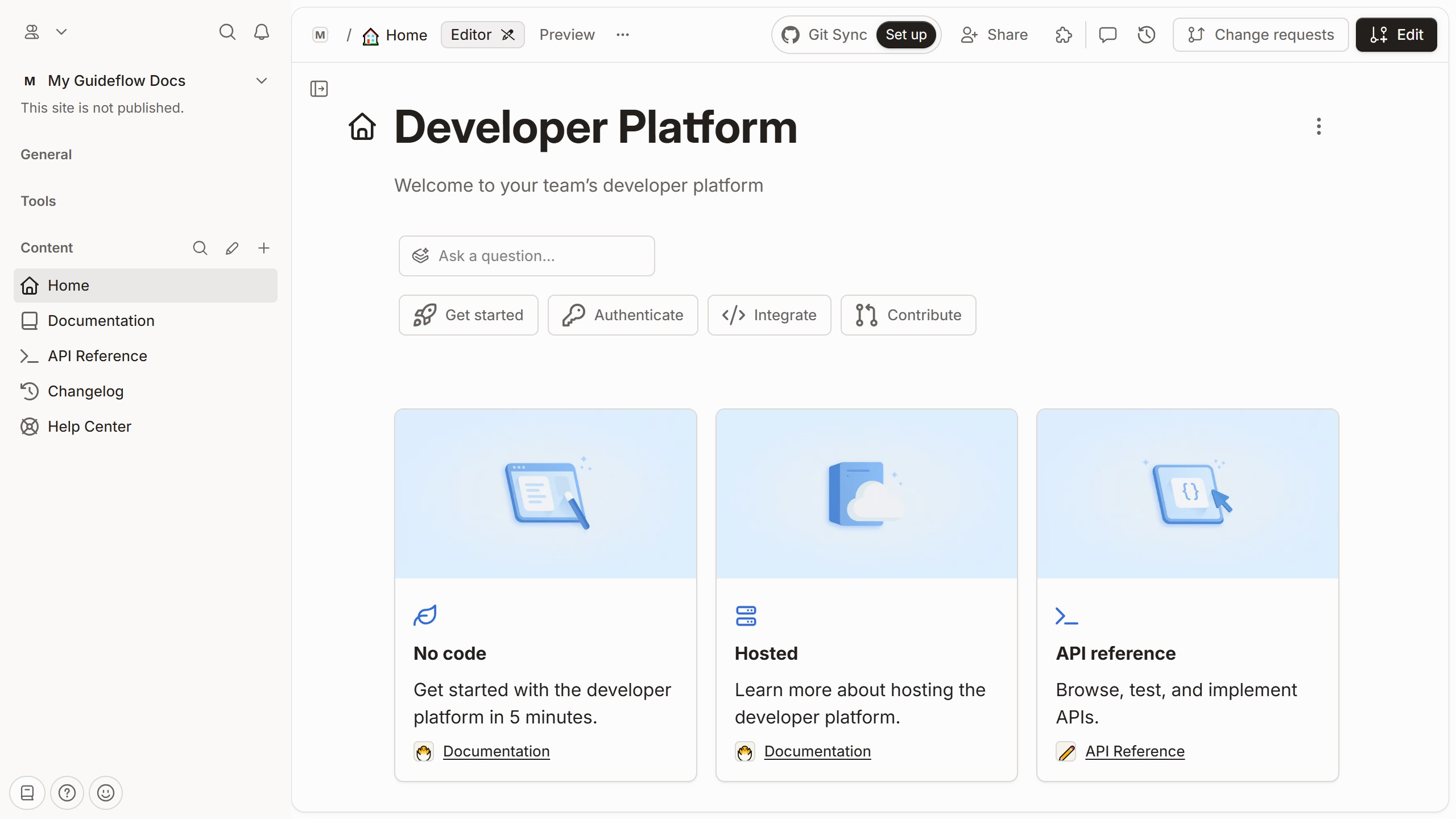
Task: Click the sidebar search icon
Action: coord(227,32)
